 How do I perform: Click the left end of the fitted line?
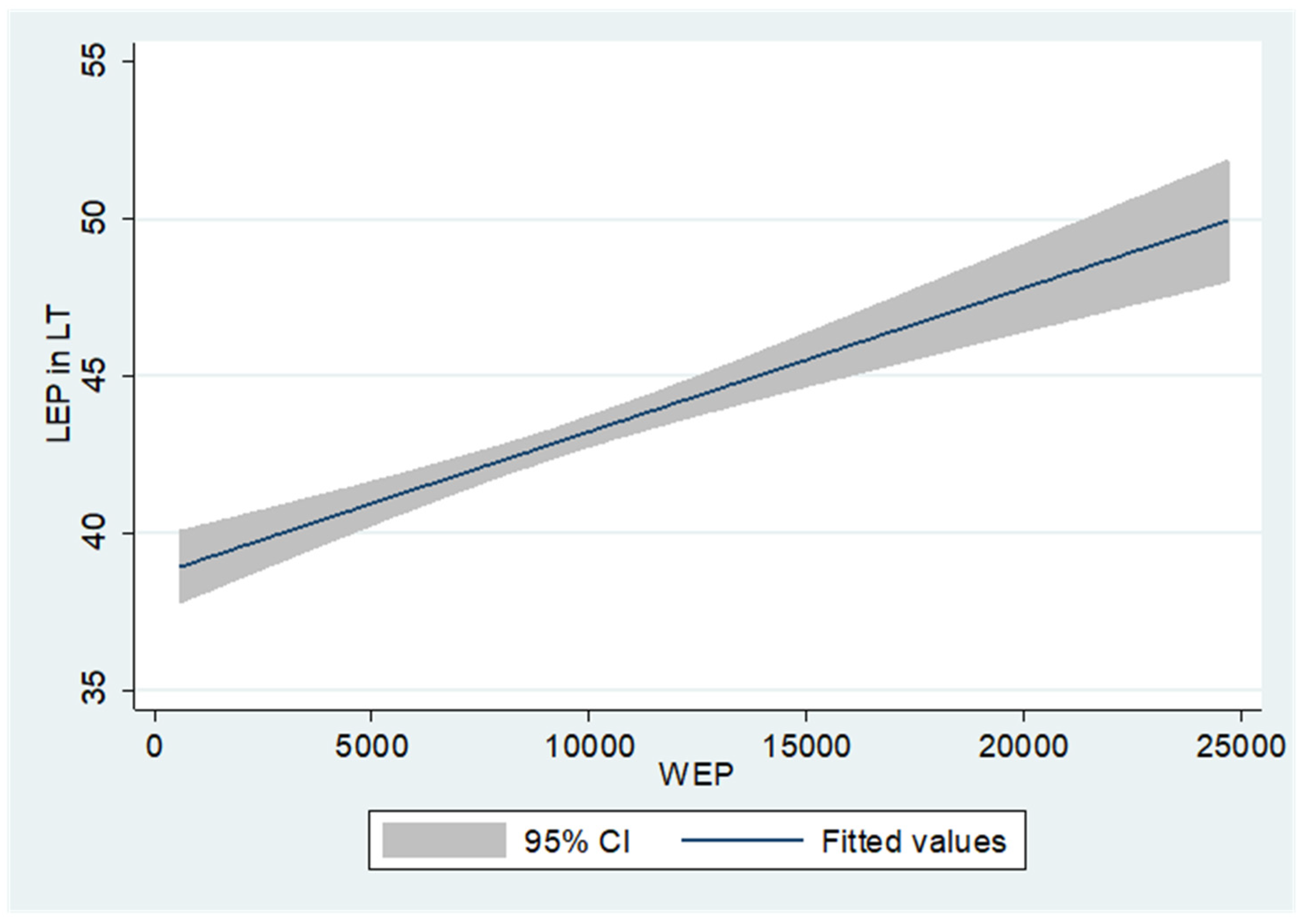coord(181,566)
